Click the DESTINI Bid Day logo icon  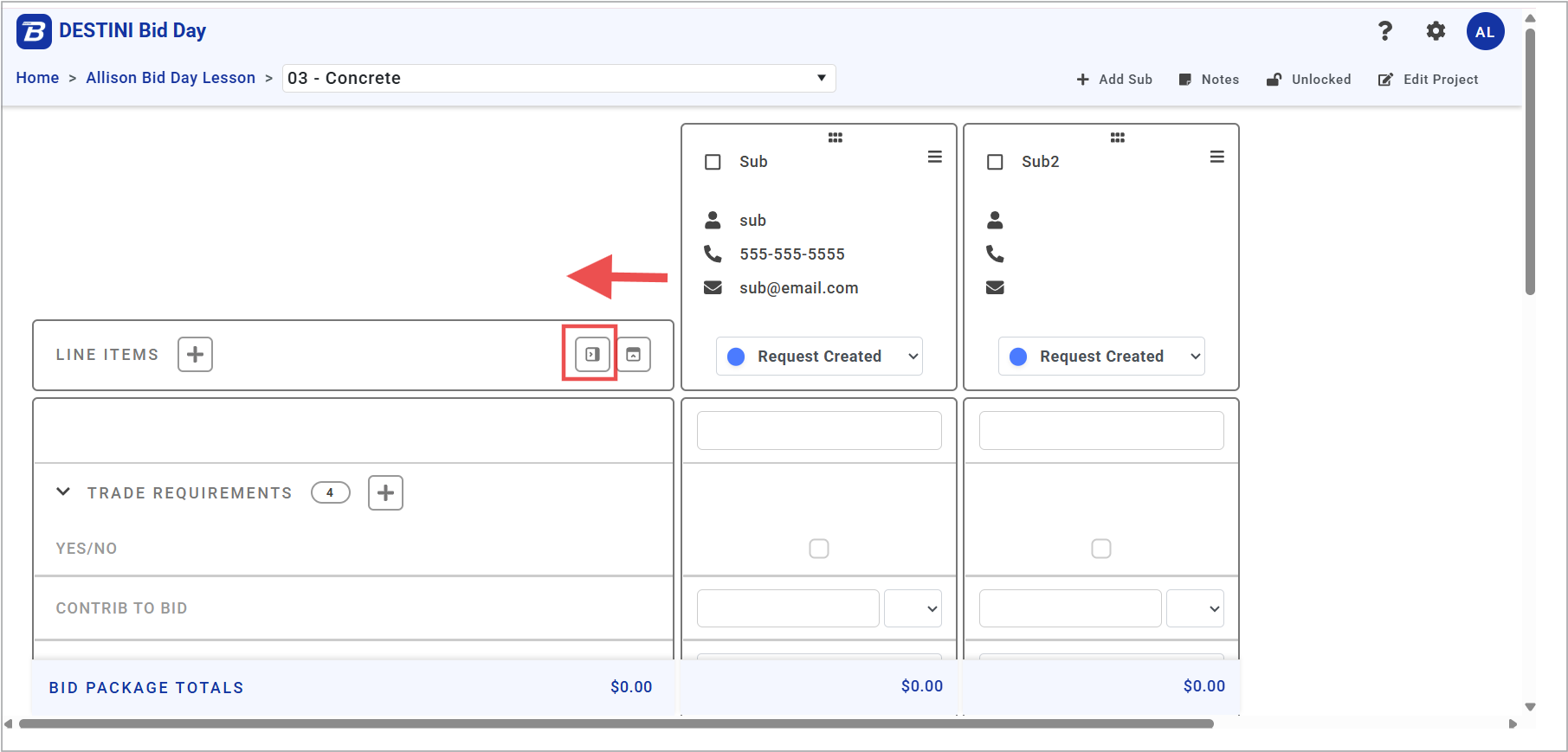[34, 32]
